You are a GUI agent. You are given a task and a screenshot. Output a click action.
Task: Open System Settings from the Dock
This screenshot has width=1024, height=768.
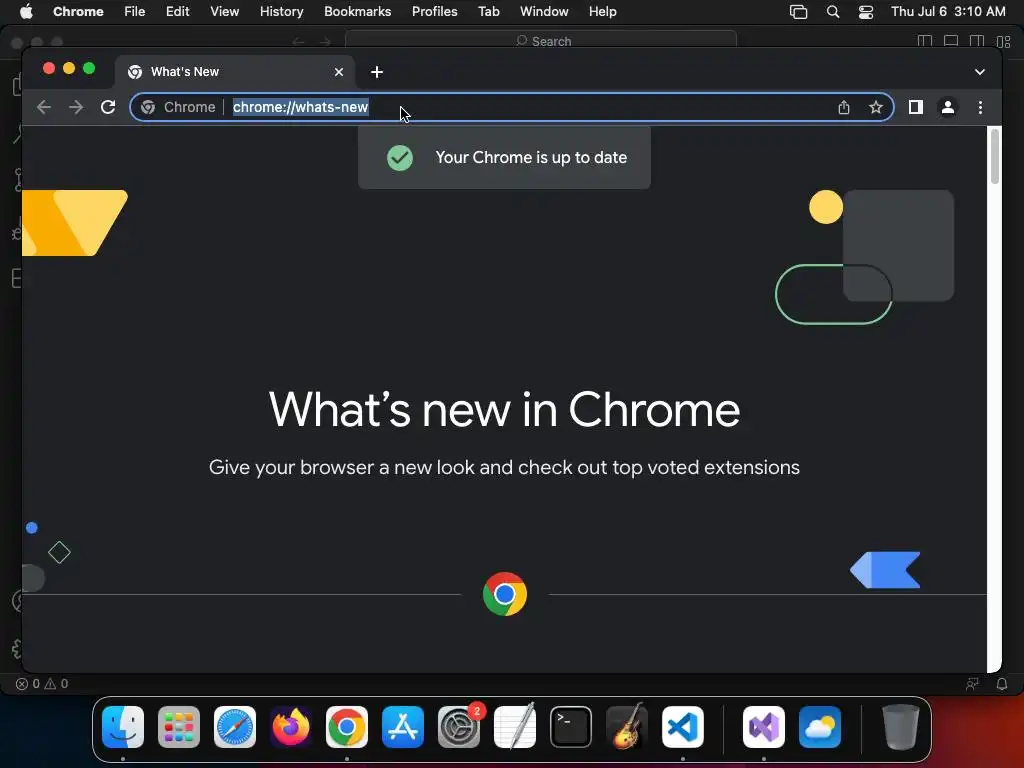(459, 727)
